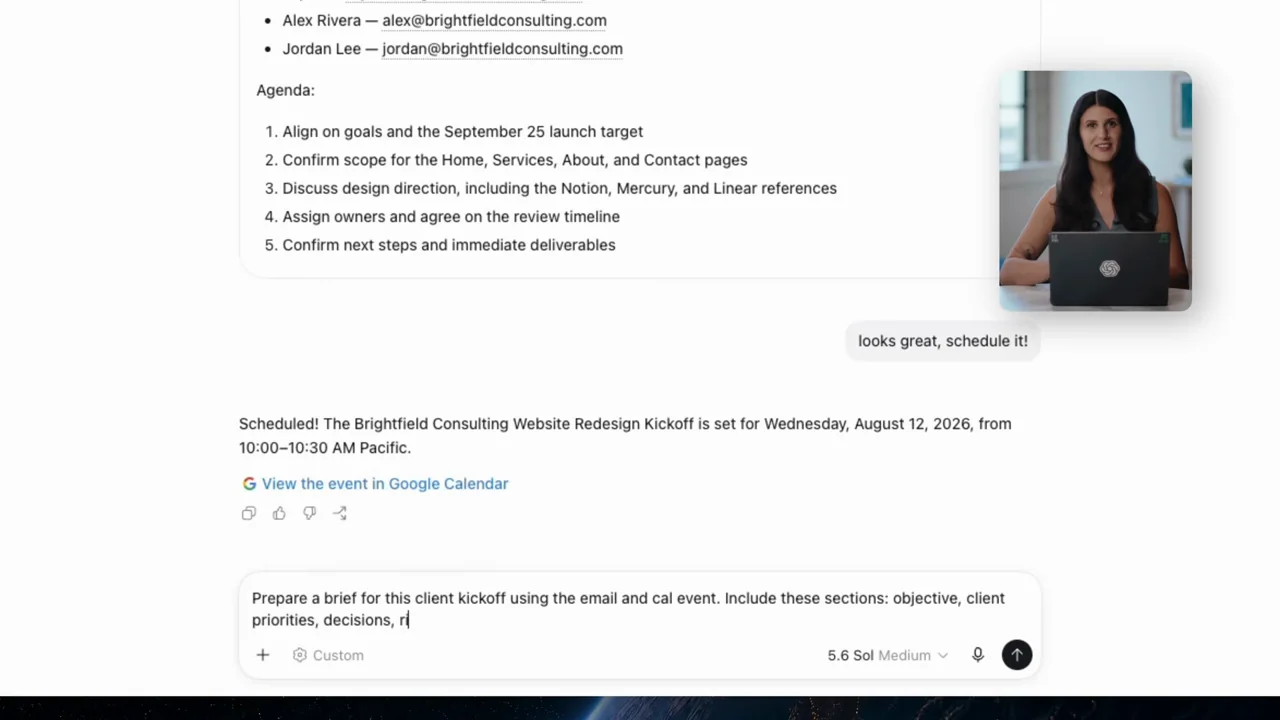Viewport: 1280px width, 720px height.
Task: Open the 5.6 Sol Medium model dropdown
Action: [887, 655]
